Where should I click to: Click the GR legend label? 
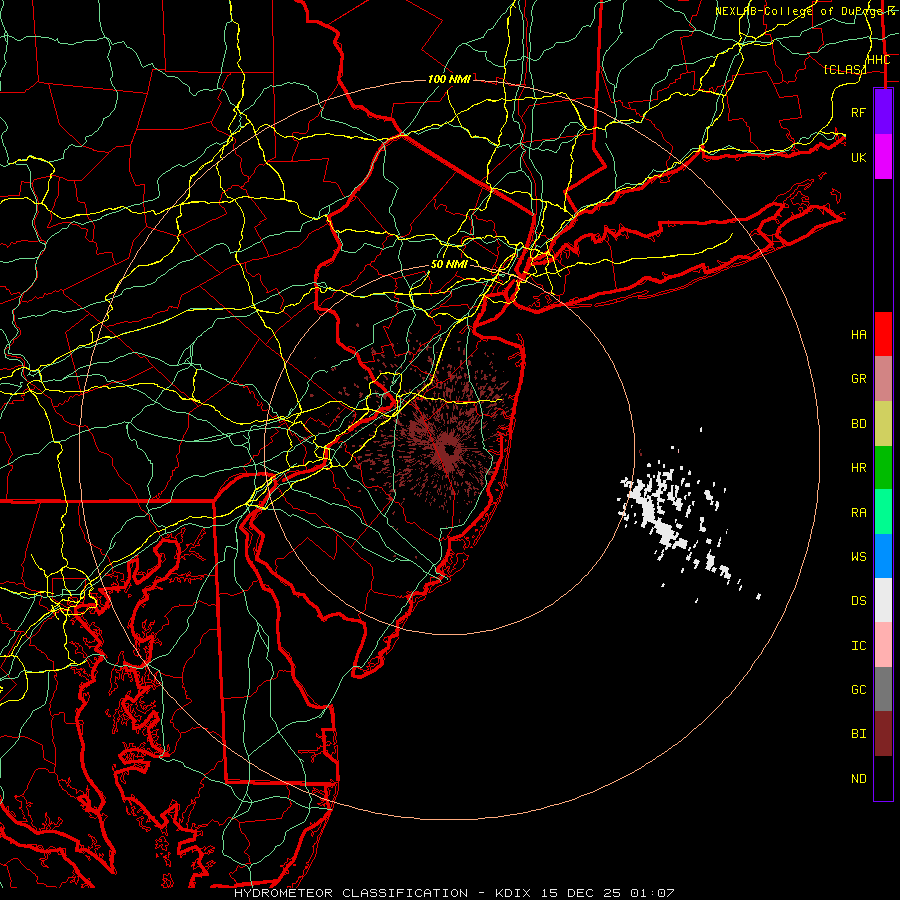click(858, 379)
